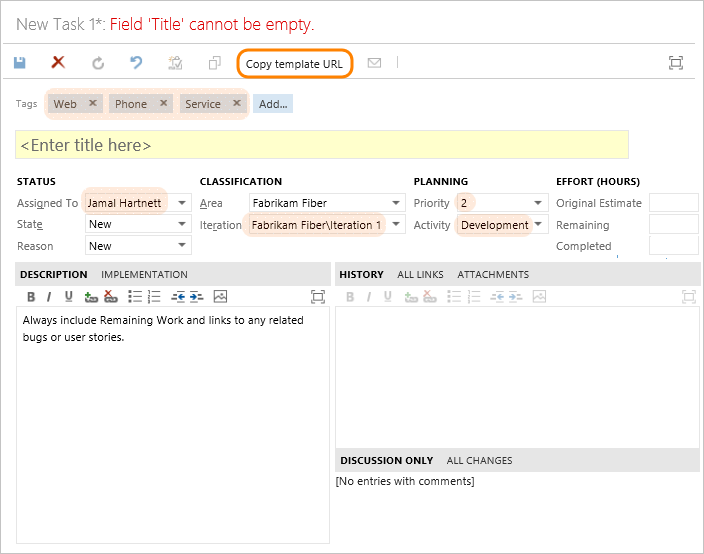Apply bulleted list in the History editor

(x=454, y=297)
